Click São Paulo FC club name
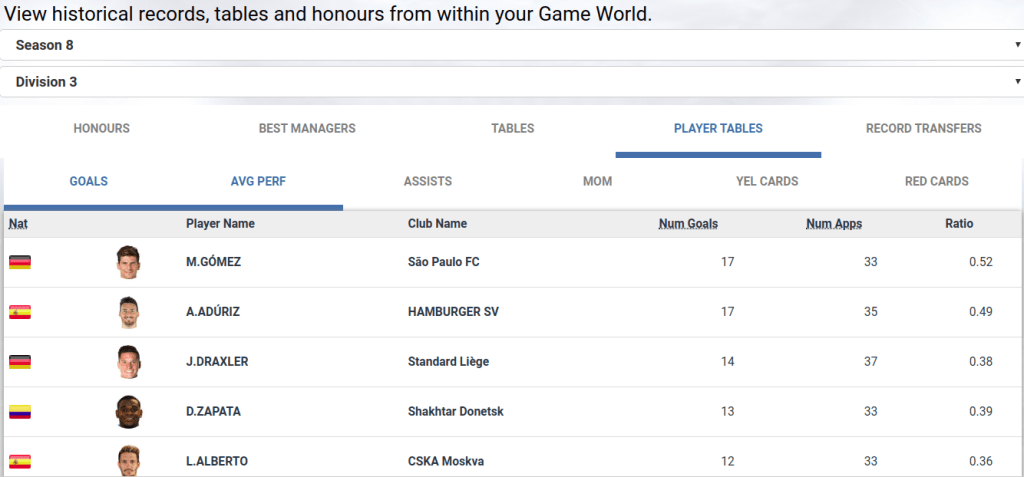This screenshot has width=1024, height=477. [443, 262]
